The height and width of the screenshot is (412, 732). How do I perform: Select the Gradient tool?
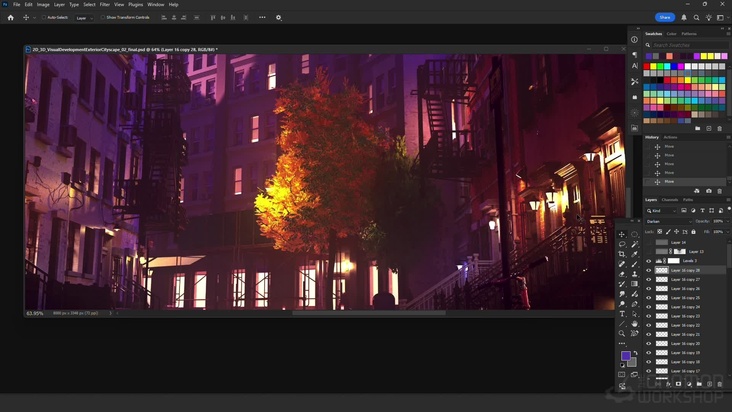pyautogui.click(x=634, y=284)
